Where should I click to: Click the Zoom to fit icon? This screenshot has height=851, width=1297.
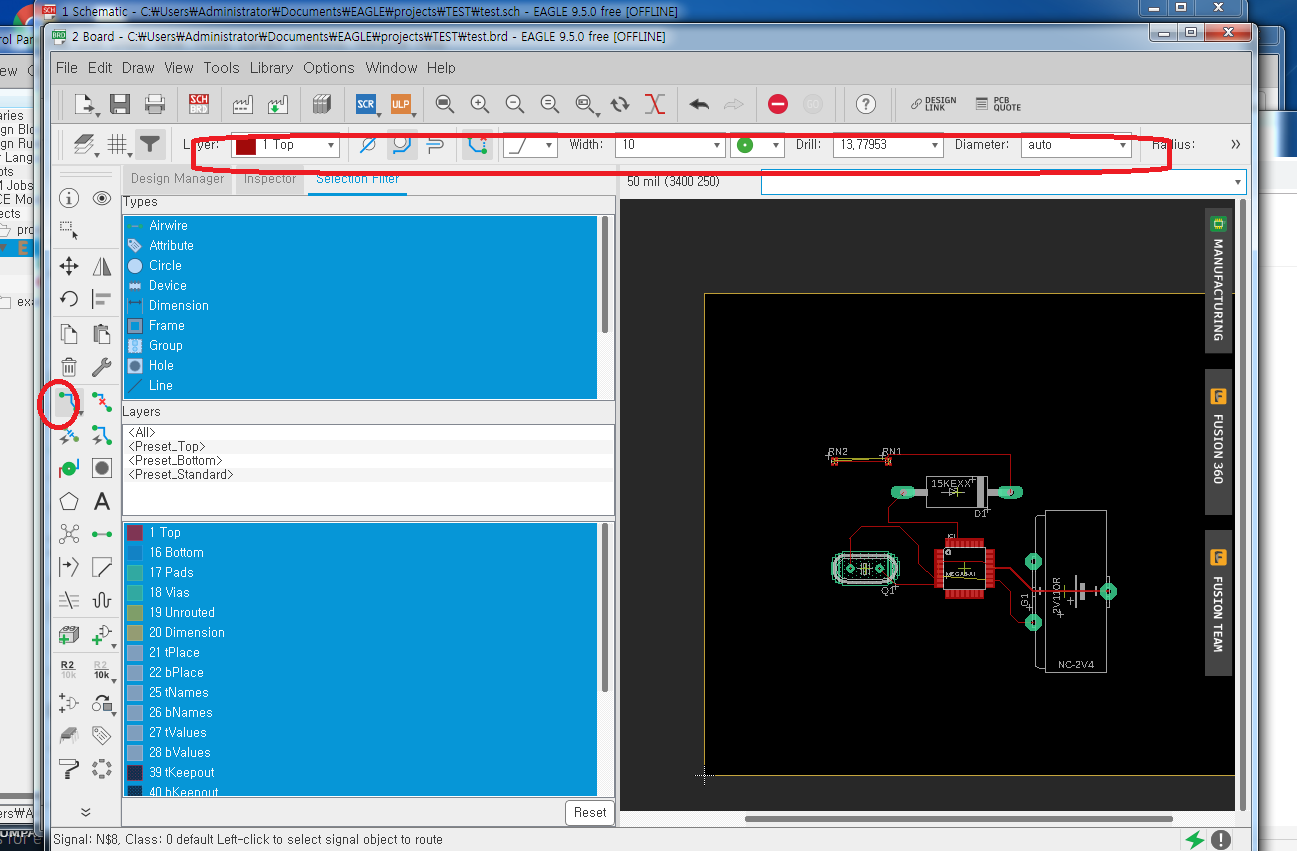tap(445, 104)
